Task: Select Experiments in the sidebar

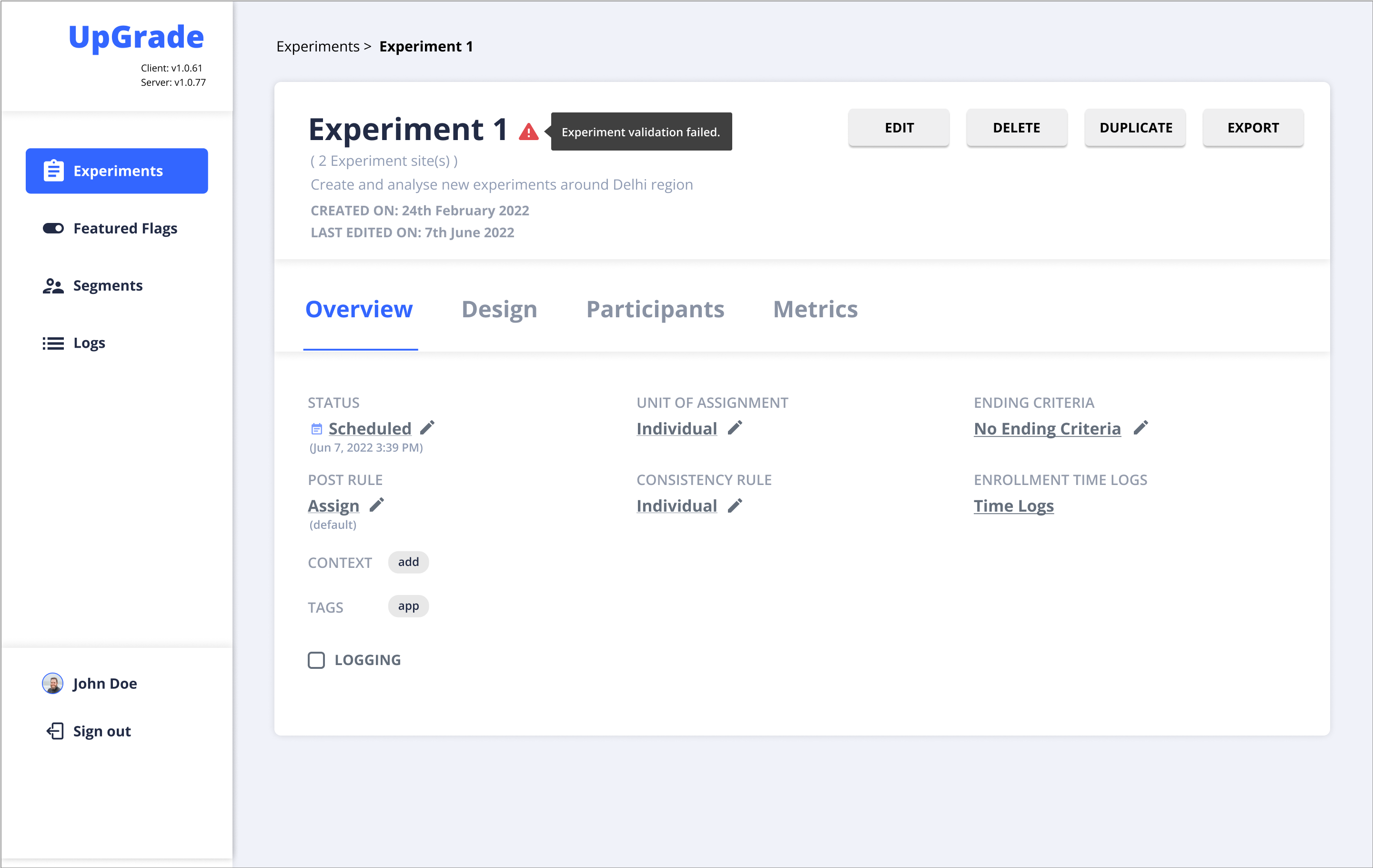Action: 117,171
